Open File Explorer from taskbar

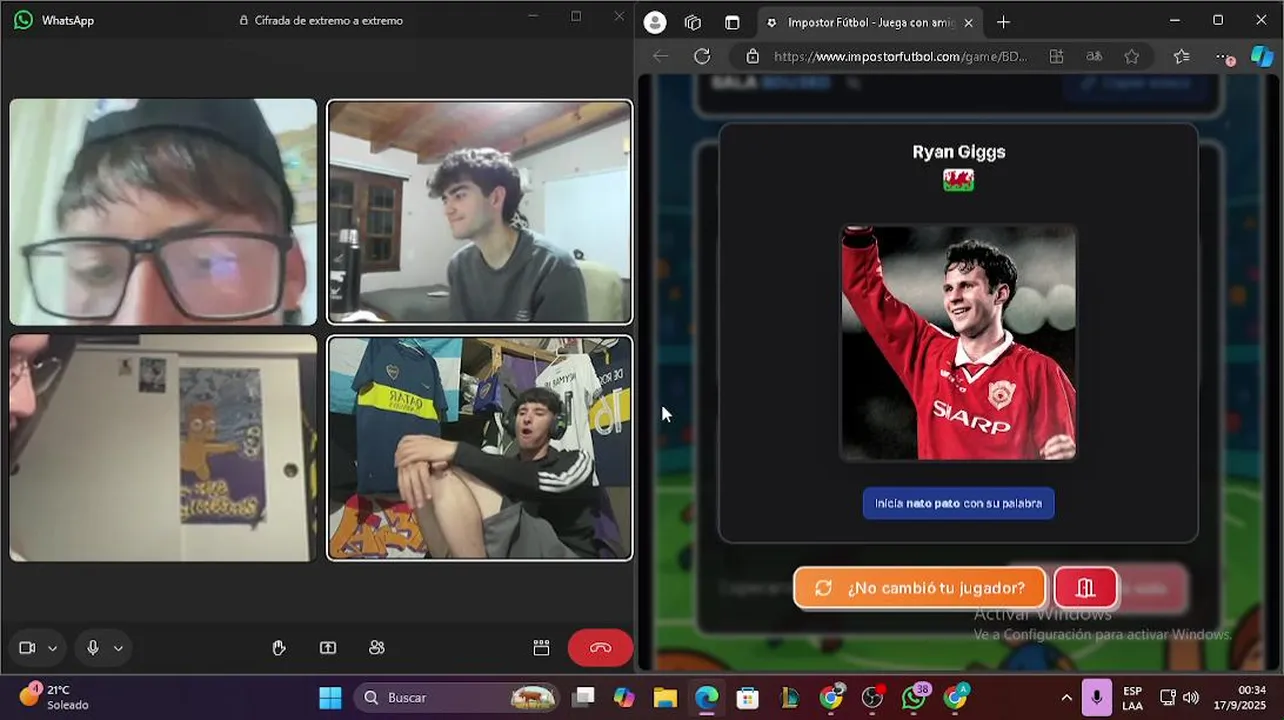665,697
